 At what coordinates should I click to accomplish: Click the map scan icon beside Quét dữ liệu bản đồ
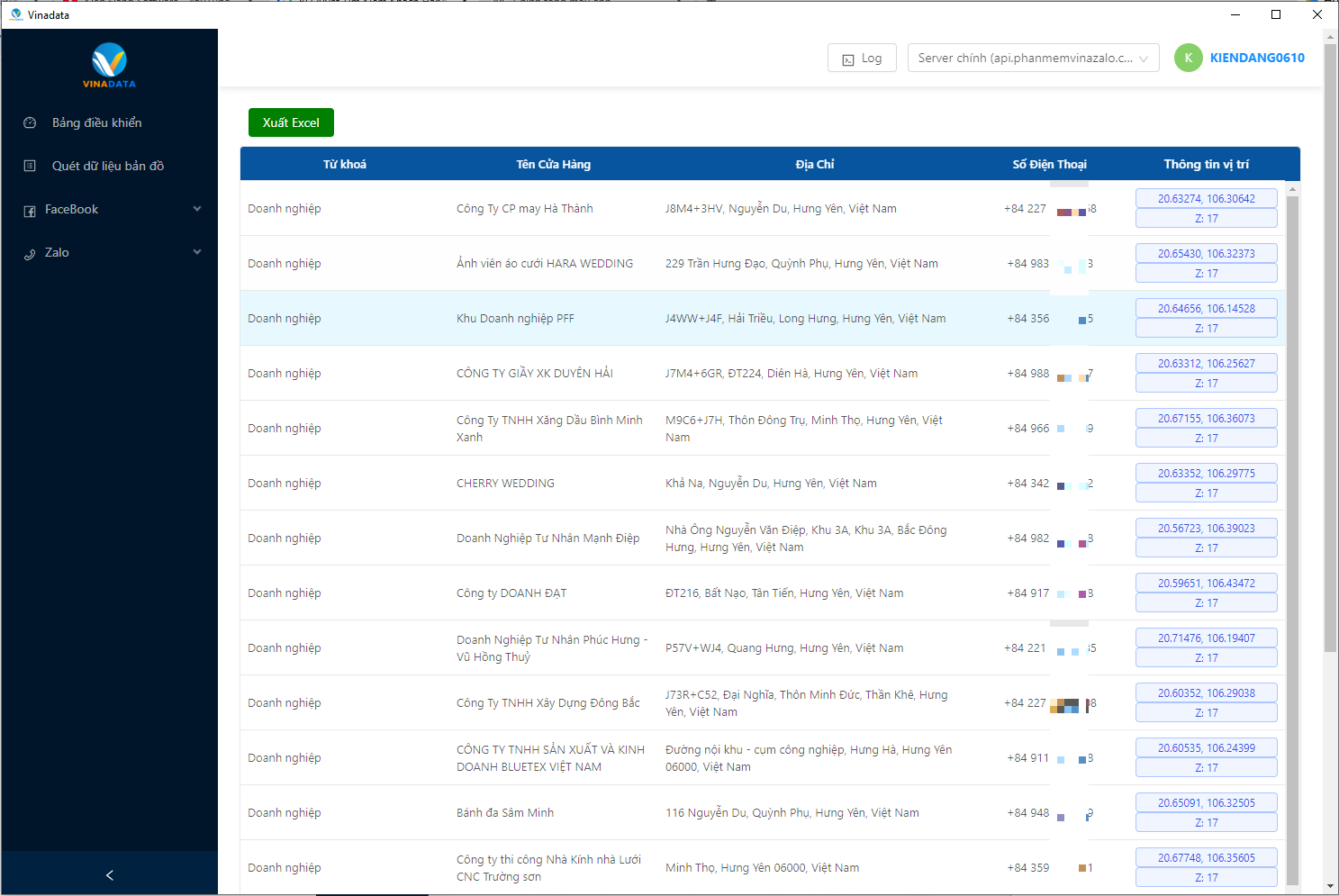tap(30, 166)
